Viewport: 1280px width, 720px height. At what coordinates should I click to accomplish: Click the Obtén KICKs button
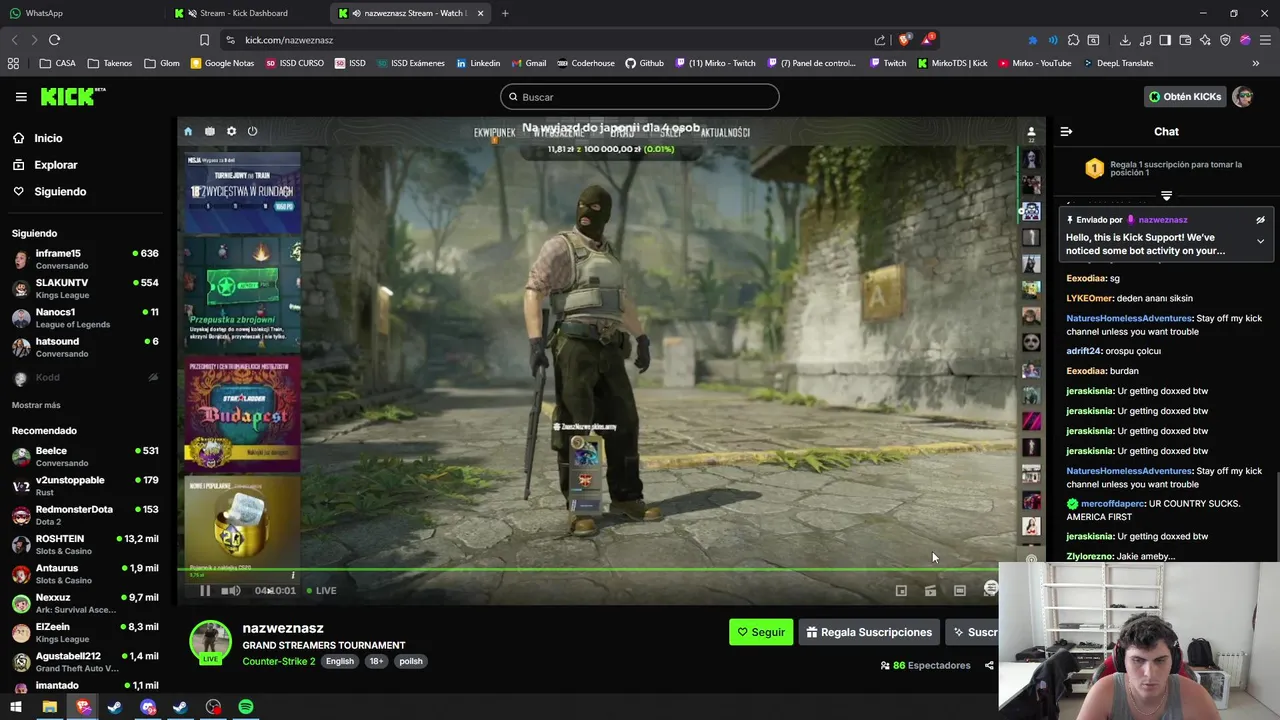click(1185, 97)
